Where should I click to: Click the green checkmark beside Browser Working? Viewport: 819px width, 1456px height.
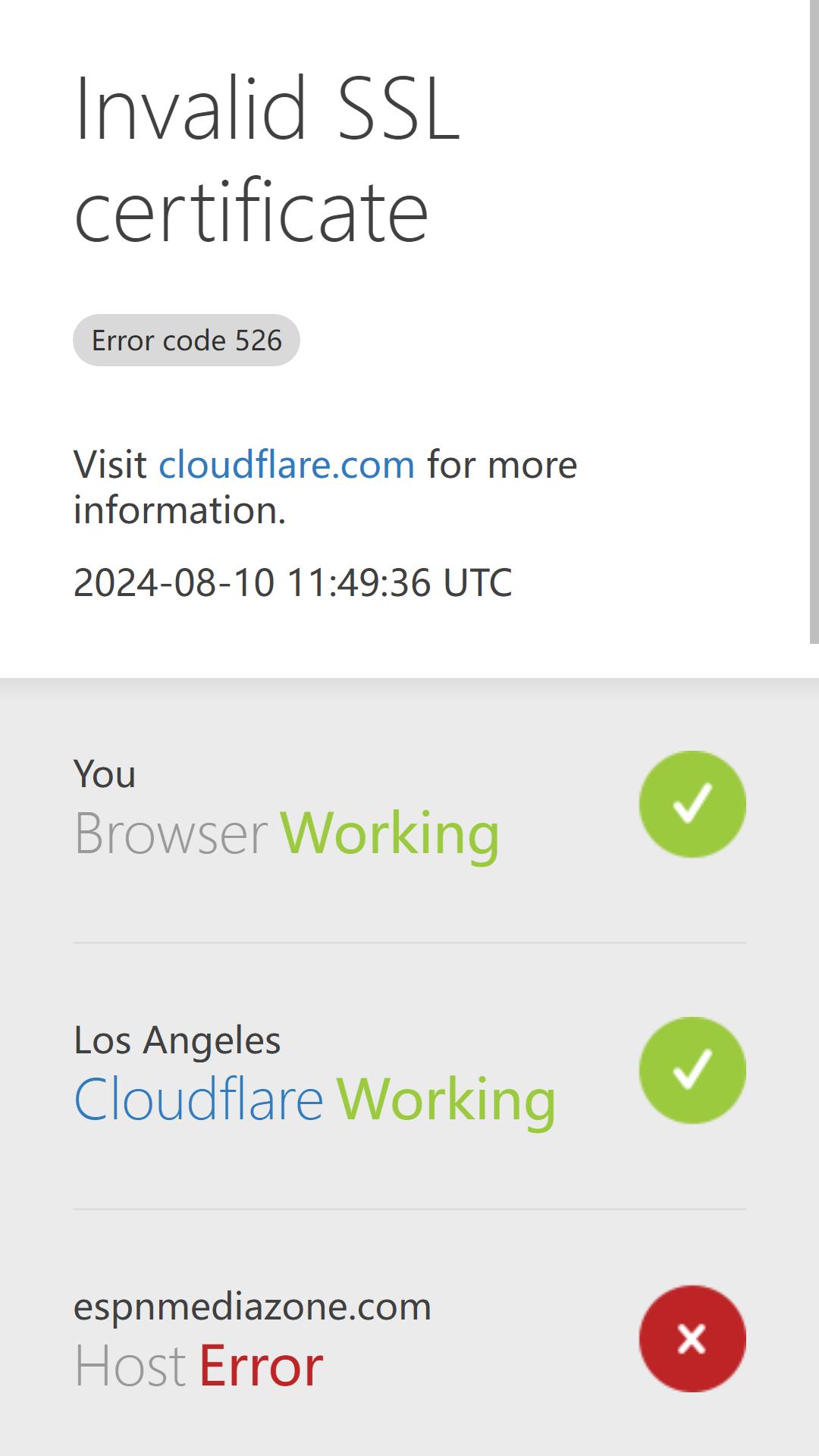click(692, 804)
